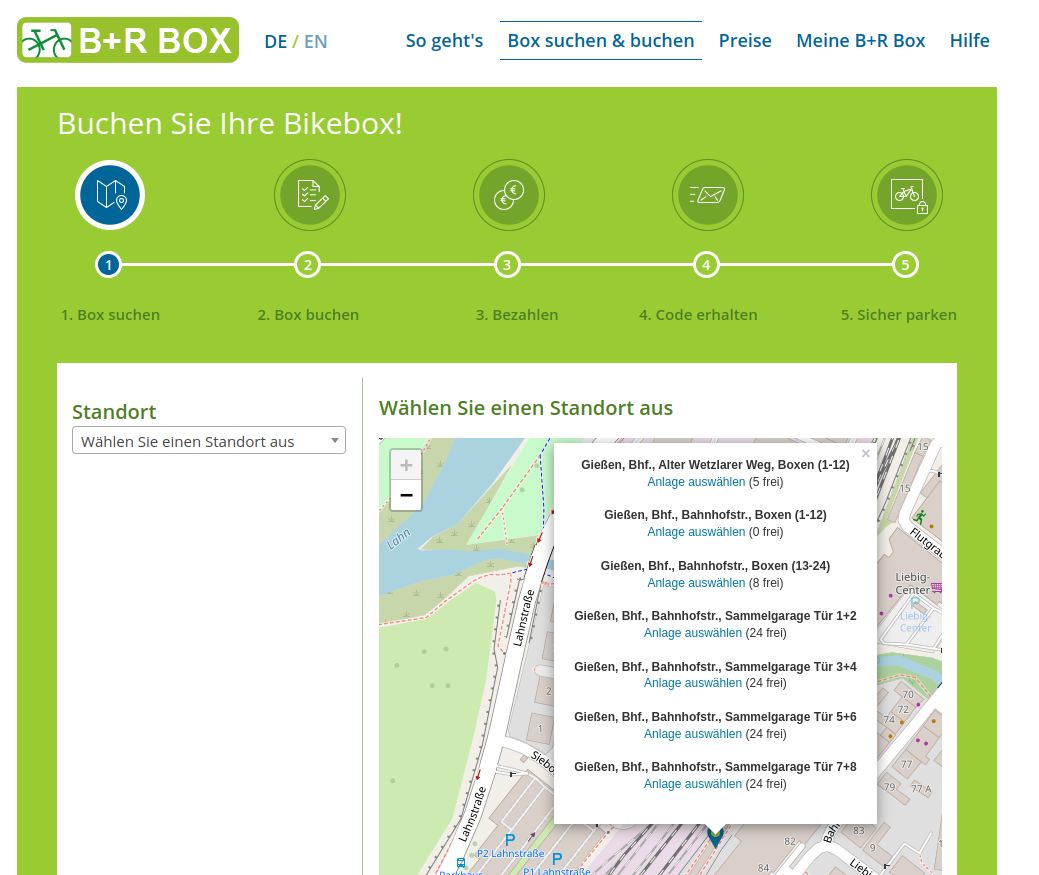Image resolution: width=1039 pixels, height=875 pixels.
Task: Close the location popup
Action: click(866, 454)
